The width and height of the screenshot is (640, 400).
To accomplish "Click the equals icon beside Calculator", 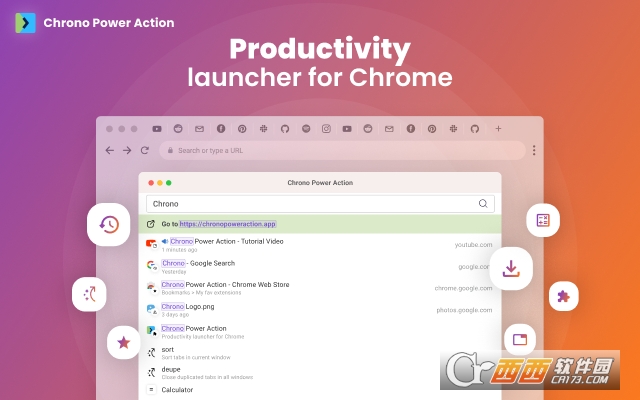I will coord(151,390).
